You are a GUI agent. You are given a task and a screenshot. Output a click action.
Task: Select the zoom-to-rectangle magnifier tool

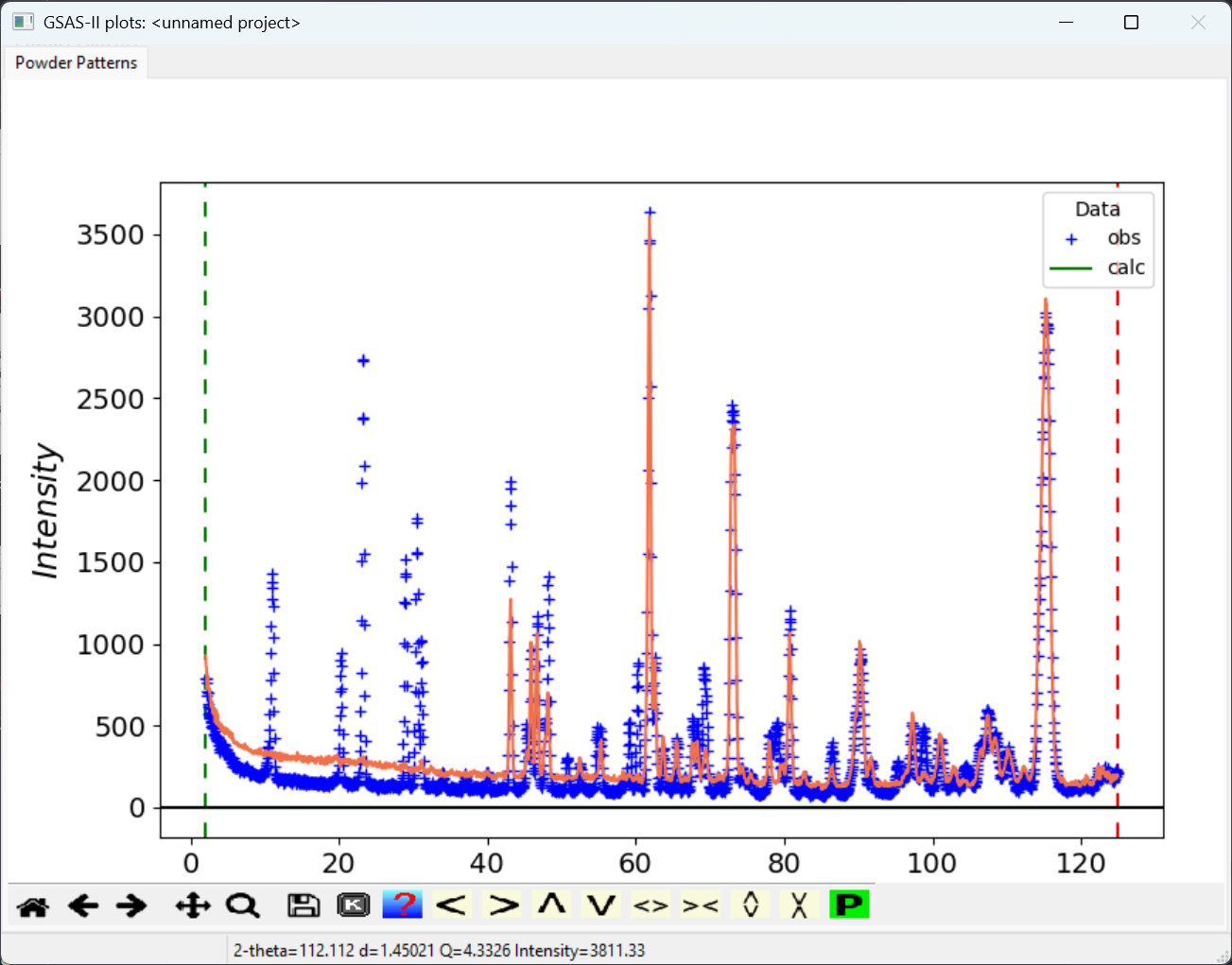point(243,906)
